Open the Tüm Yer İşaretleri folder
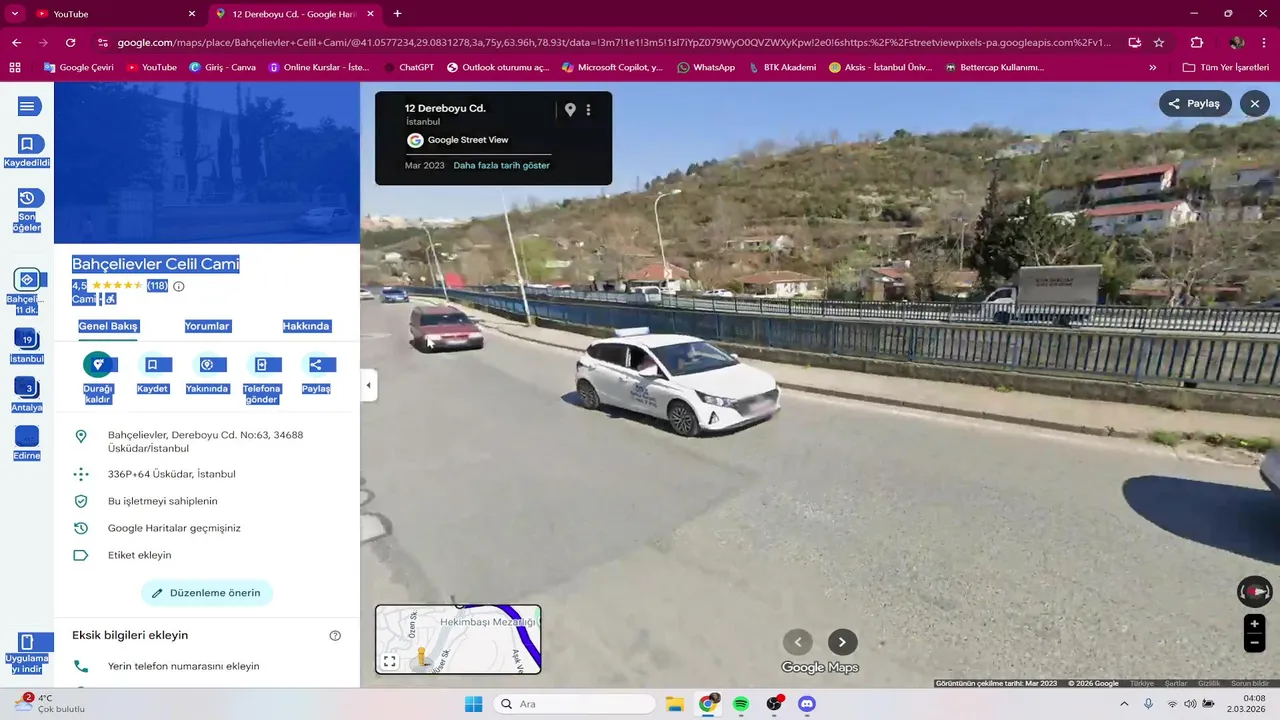This screenshot has width=1280, height=720. click(1226, 67)
